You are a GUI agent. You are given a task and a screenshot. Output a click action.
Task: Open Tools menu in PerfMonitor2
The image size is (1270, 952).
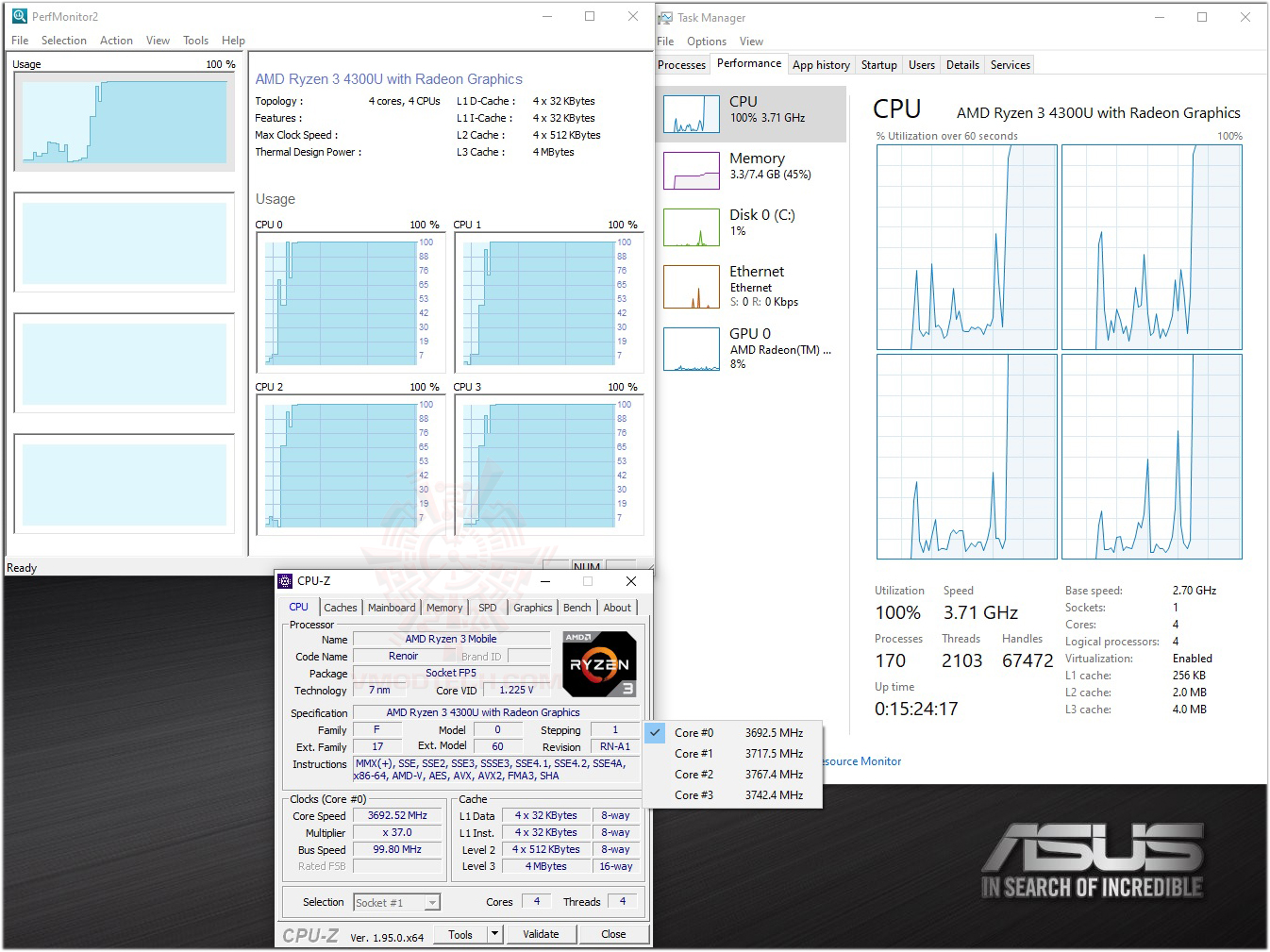195,41
